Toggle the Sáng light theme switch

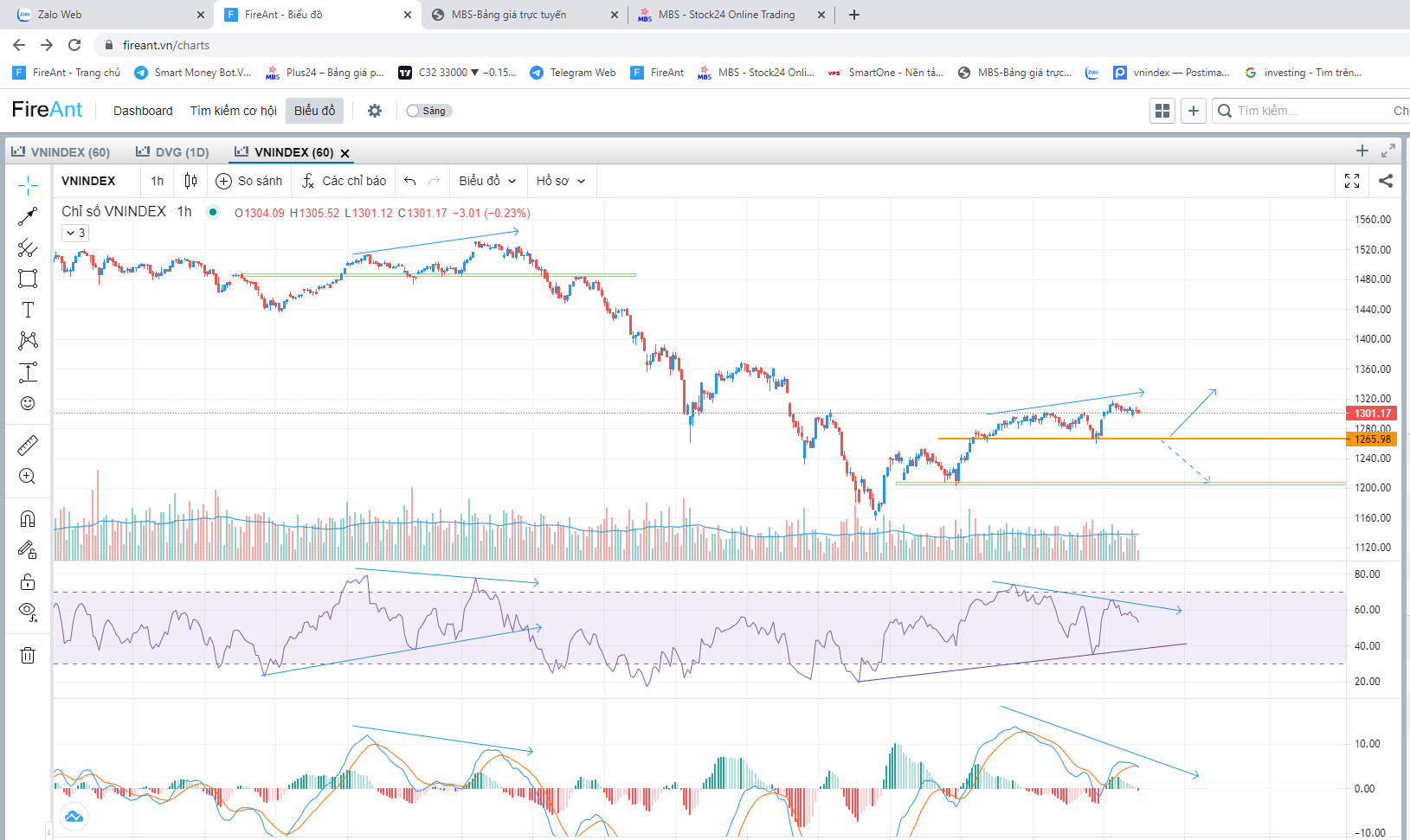[x=428, y=111]
